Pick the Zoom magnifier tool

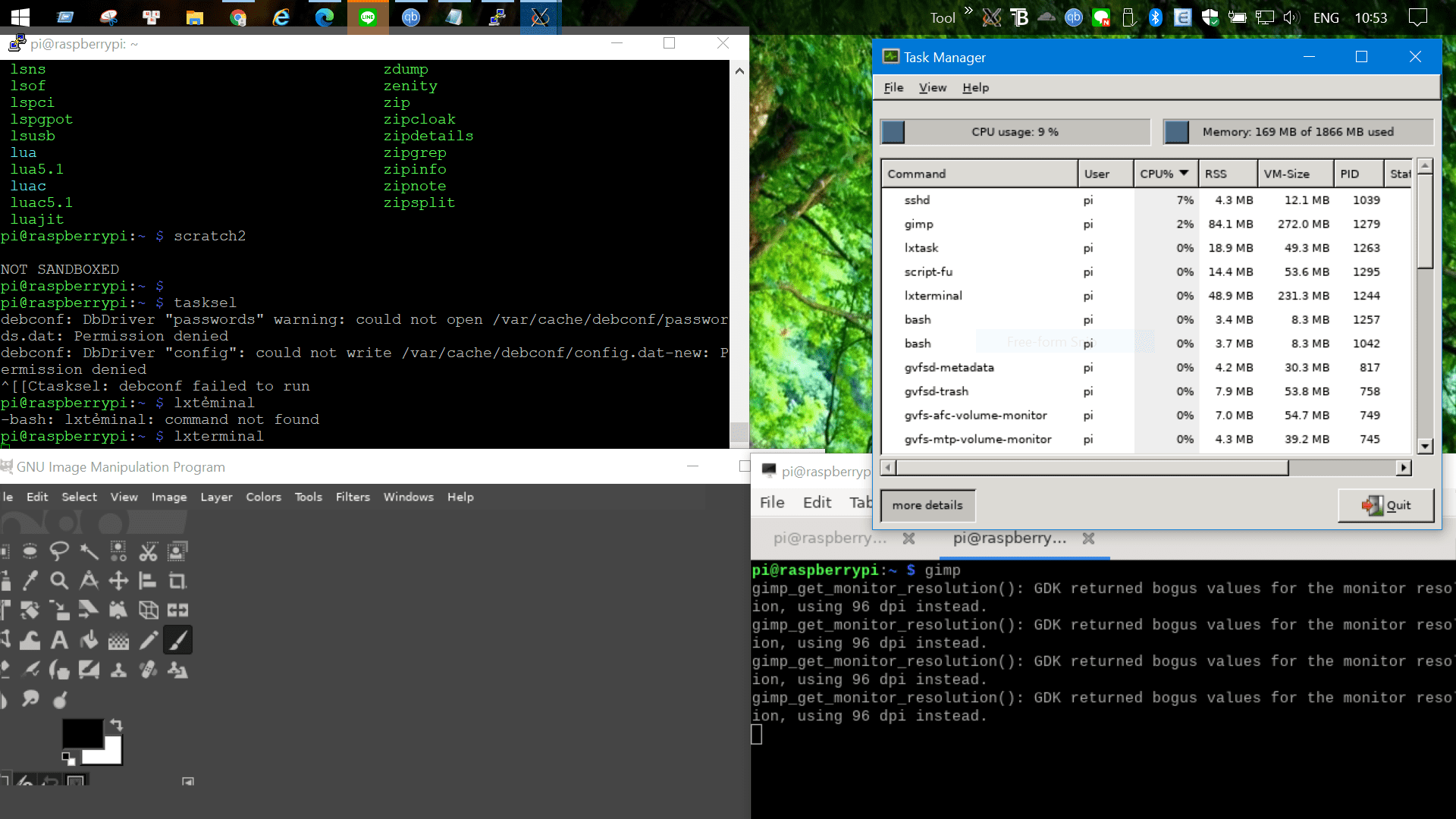point(59,581)
